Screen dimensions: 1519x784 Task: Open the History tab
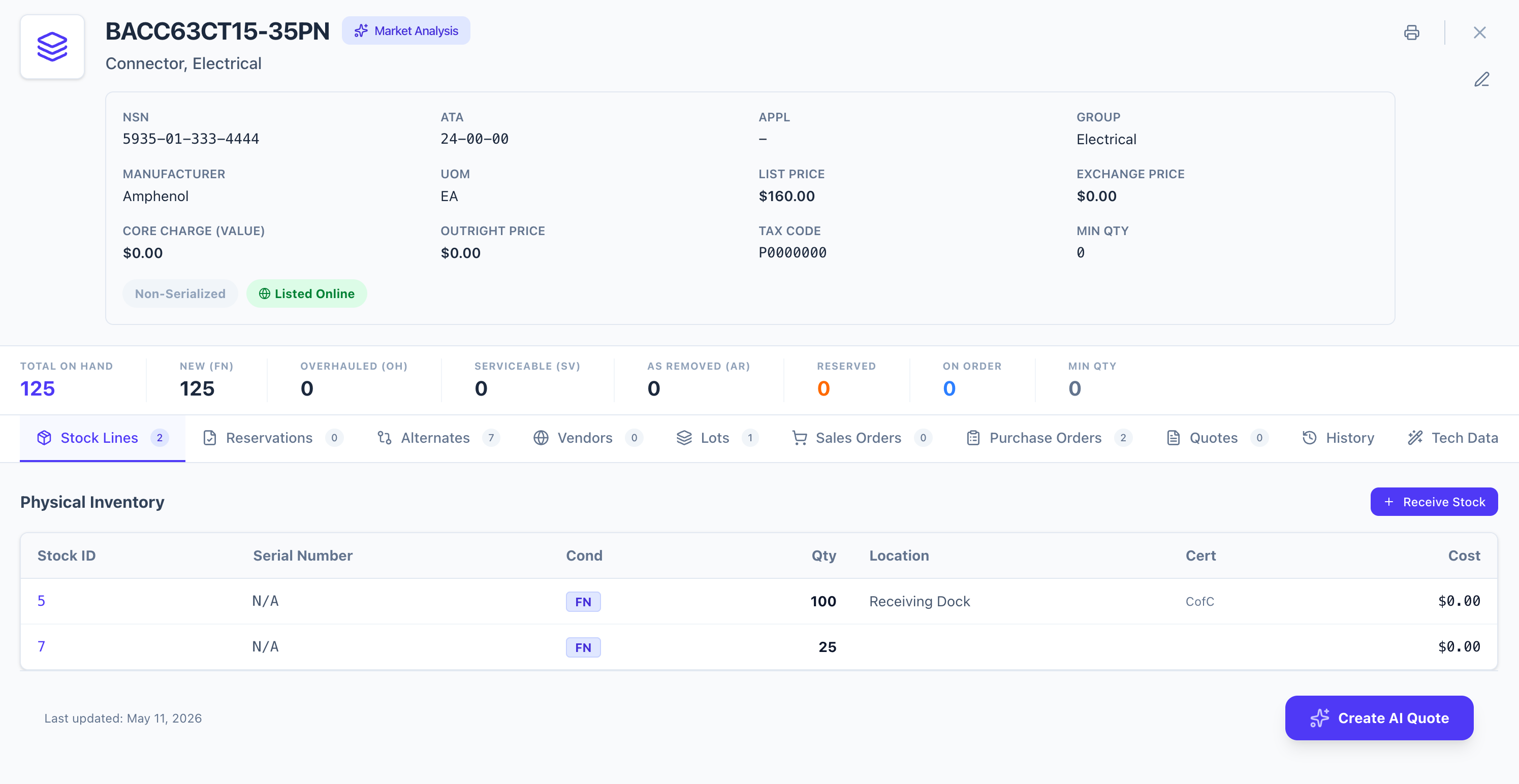pos(1337,438)
